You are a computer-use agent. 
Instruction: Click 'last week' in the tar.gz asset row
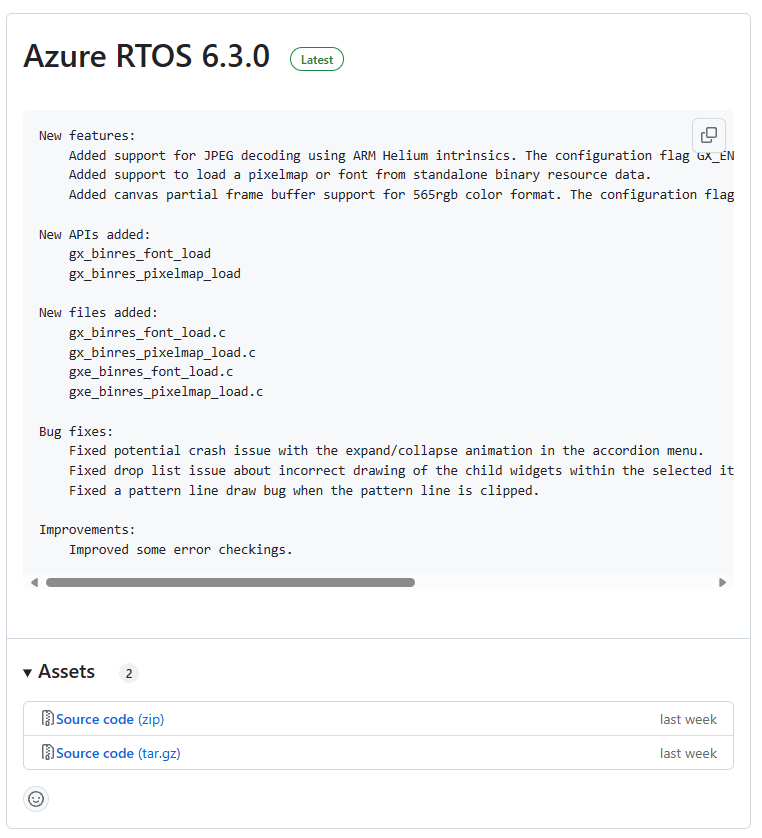click(x=688, y=754)
